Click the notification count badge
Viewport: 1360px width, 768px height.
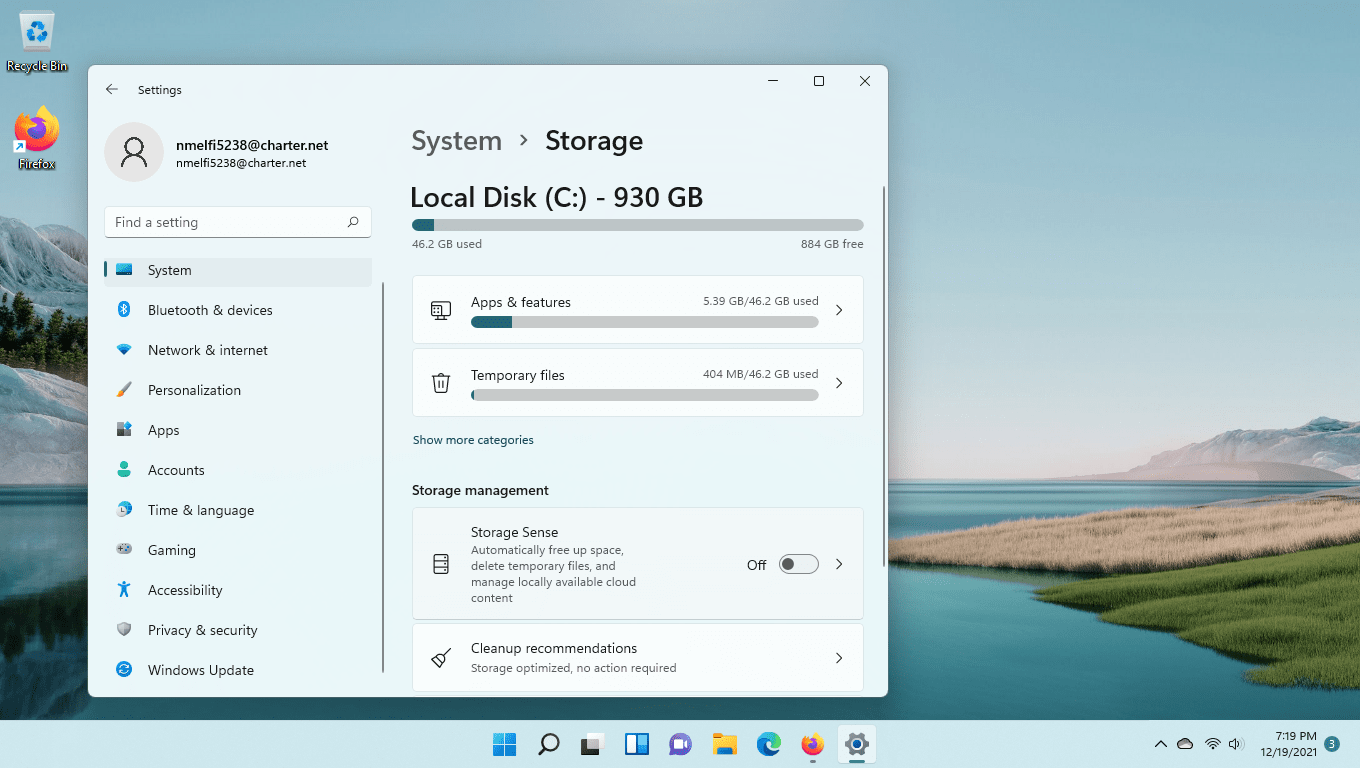(1332, 744)
